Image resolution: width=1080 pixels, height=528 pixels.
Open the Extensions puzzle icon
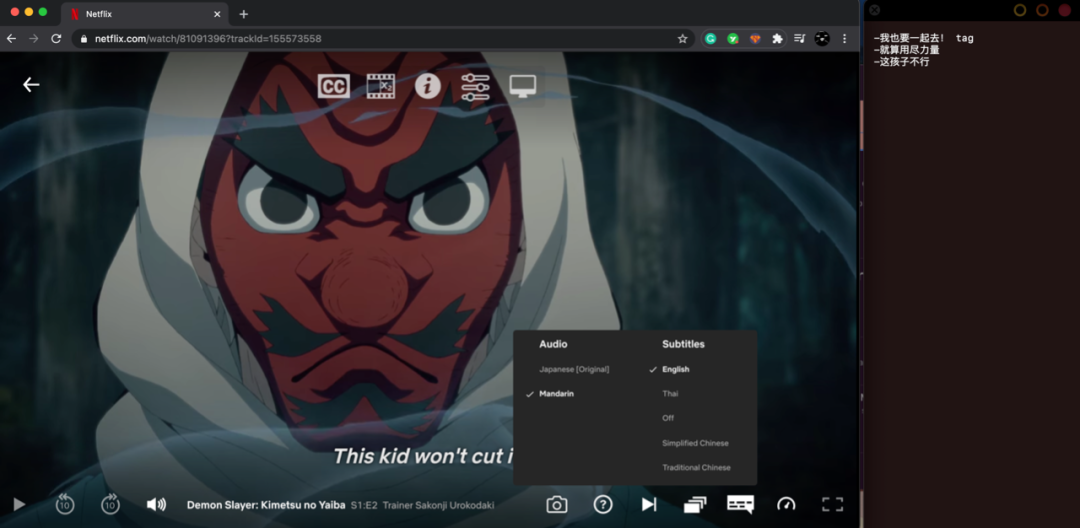point(778,39)
